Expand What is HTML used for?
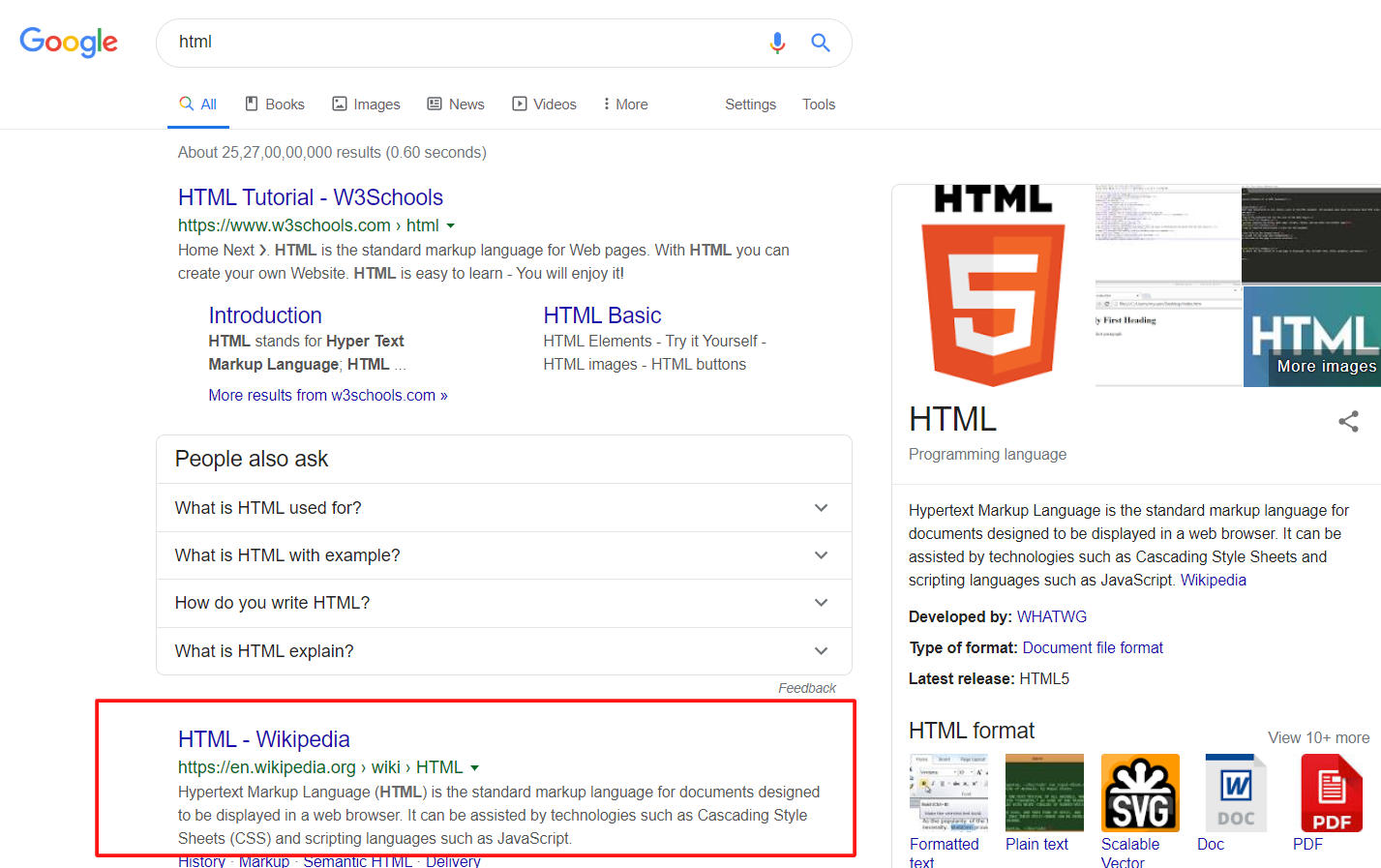The width and height of the screenshot is (1381, 868). pos(503,508)
